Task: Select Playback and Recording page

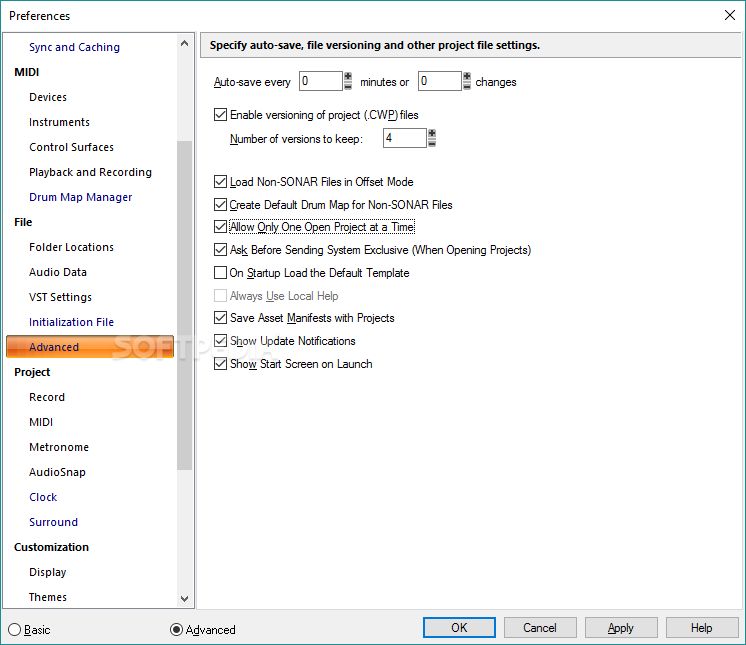Action: click(90, 172)
